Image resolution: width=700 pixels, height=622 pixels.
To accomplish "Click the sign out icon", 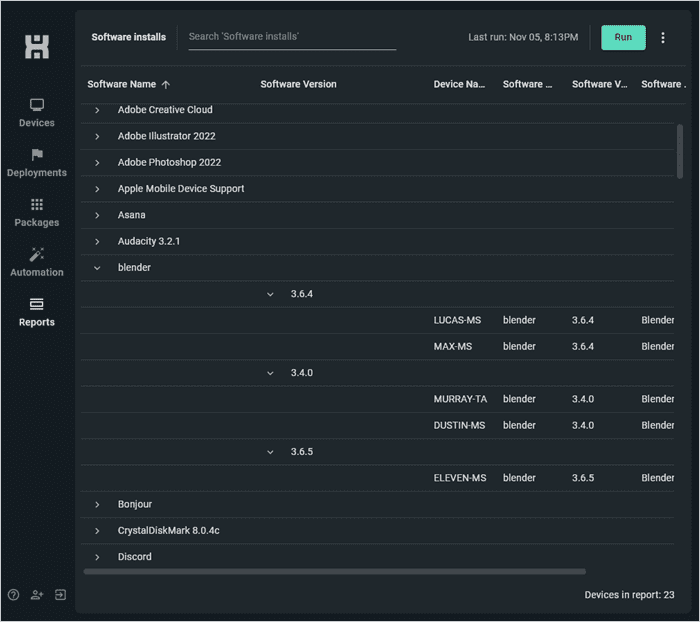I will (60, 594).
